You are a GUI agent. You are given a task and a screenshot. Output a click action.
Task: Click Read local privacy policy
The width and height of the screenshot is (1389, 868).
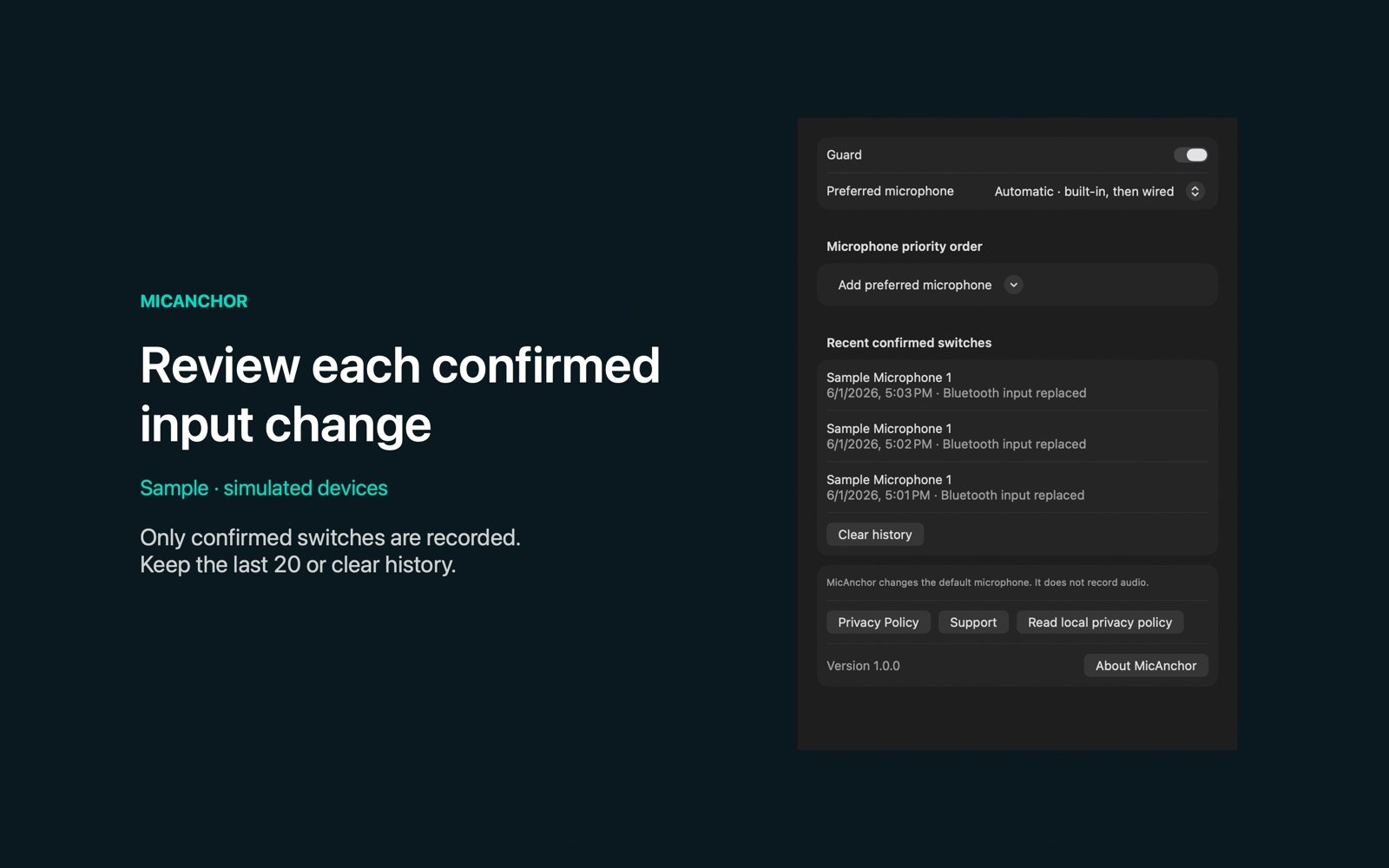[1100, 622]
